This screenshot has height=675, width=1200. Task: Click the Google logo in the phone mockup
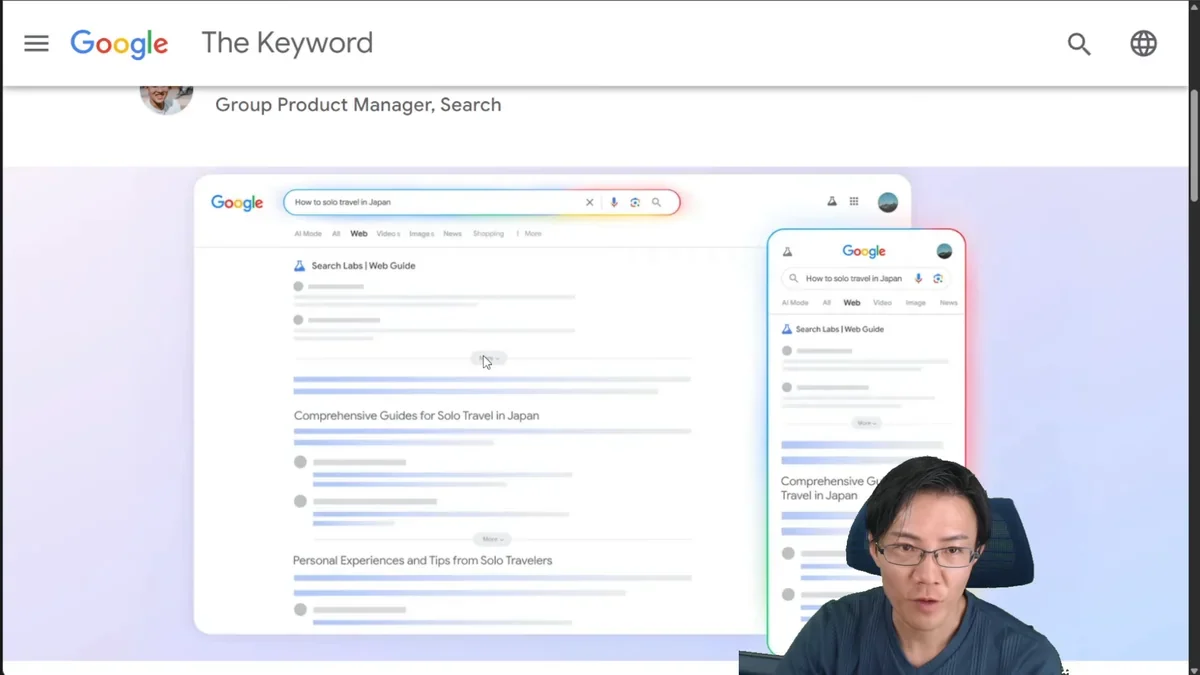(x=864, y=252)
